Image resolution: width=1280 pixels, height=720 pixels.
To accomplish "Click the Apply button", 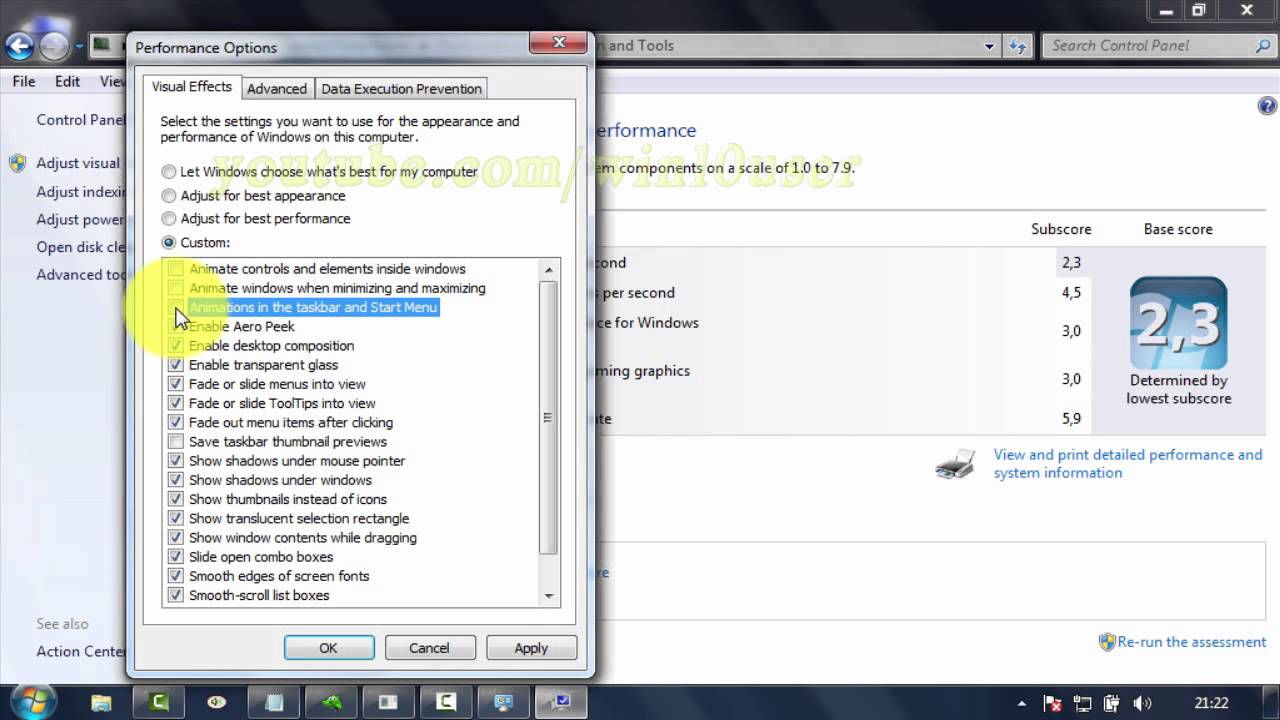I will (531, 648).
